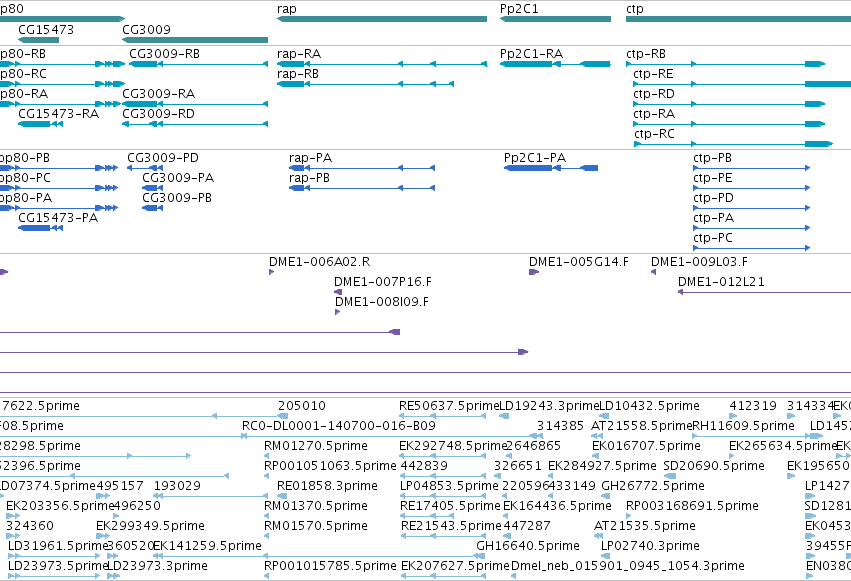Select CG3009-RB transcript label
Screen dimensions: 851x581
(x=164, y=54)
